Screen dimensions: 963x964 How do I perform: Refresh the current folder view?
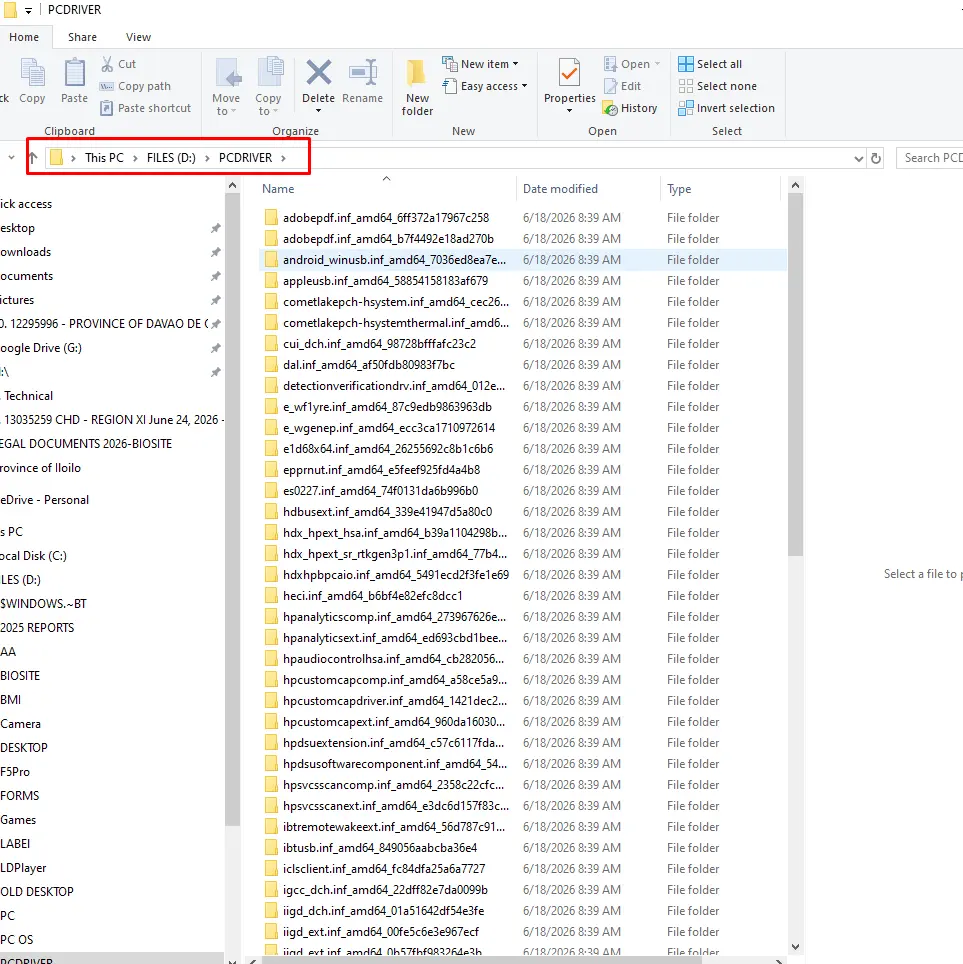(876, 159)
